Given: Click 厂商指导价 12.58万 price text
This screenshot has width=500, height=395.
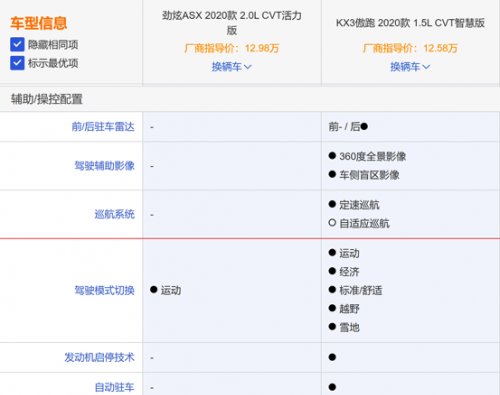Looking at the screenshot, I should 410,48.
